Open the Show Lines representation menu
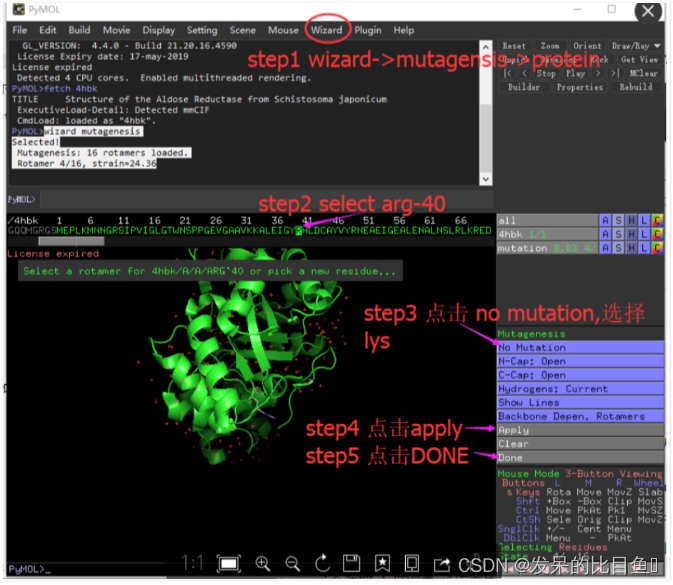This screenshot has width=673, height=585. click(580, 402)
